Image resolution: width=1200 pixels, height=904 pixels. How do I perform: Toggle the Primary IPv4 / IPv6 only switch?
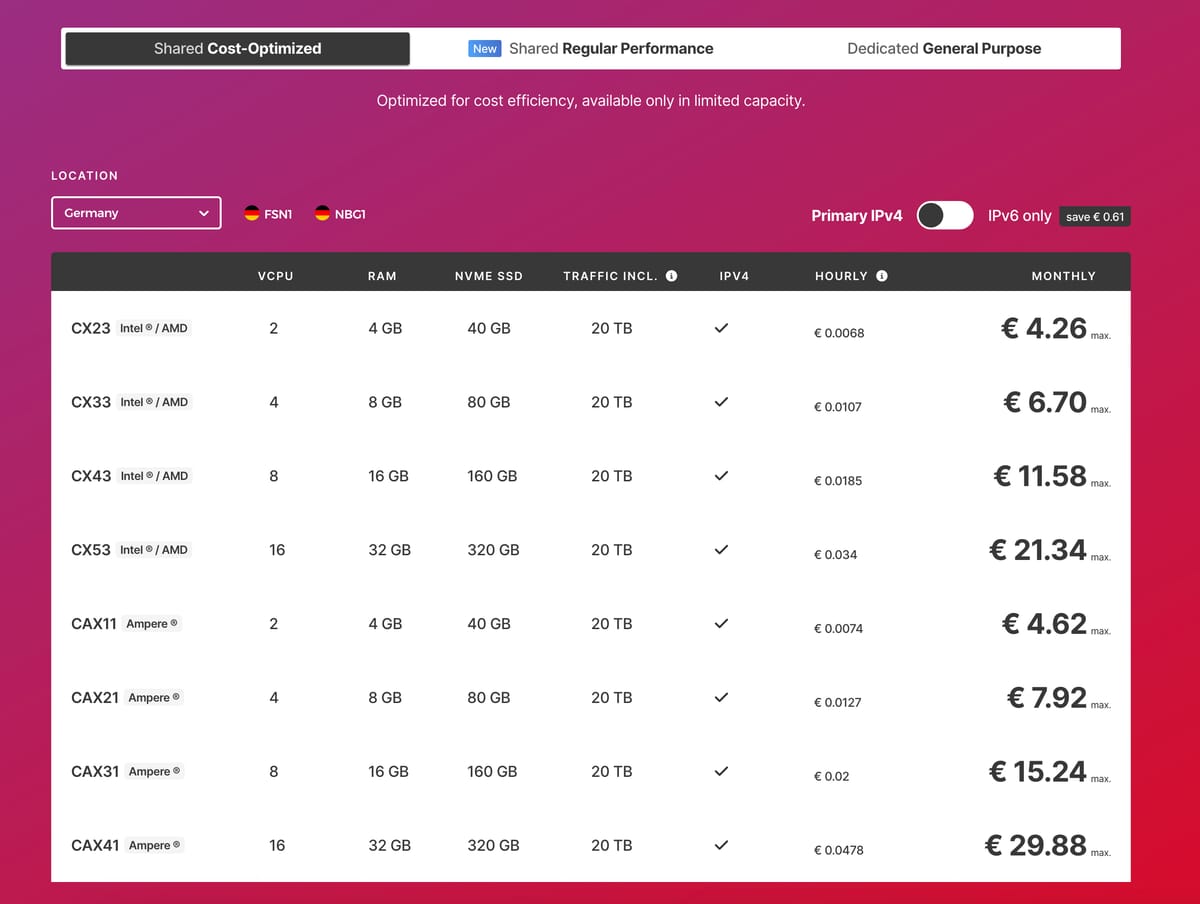(944, 215)
